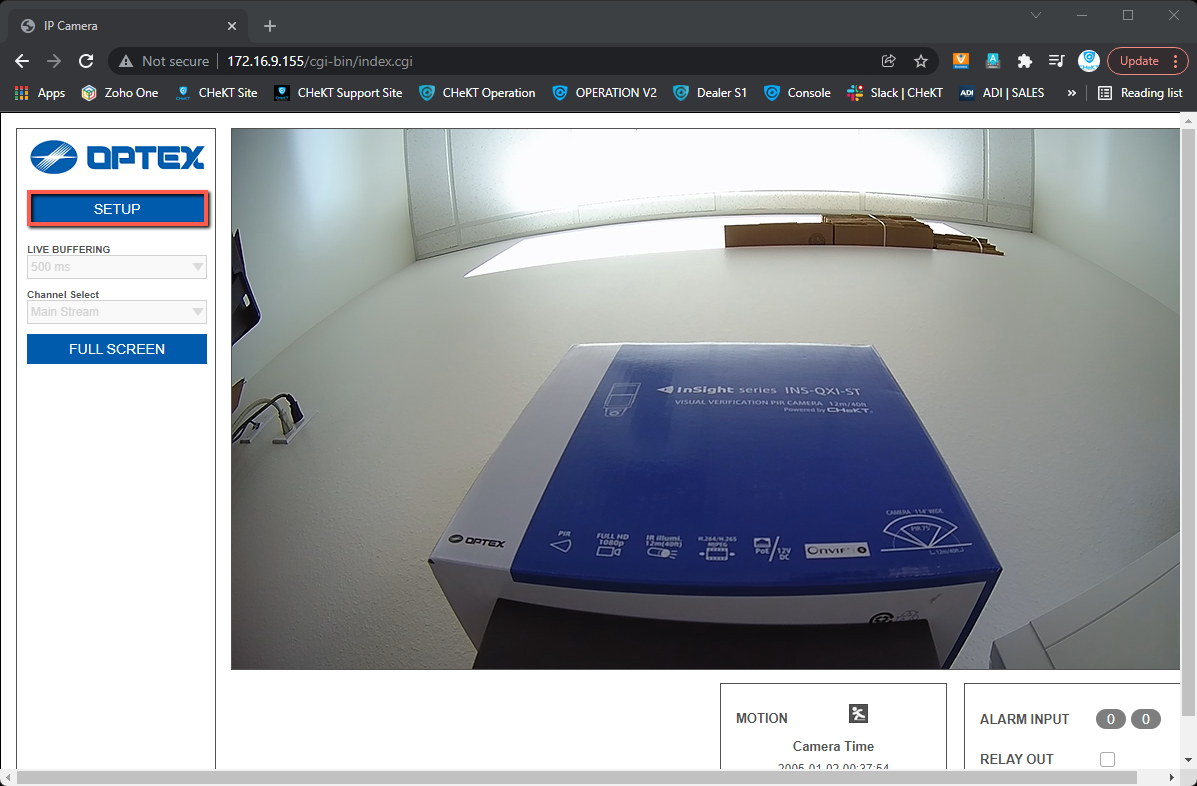
Task: Click the Update button in Chrome toolbar
Action: (x=1139, y=61)
